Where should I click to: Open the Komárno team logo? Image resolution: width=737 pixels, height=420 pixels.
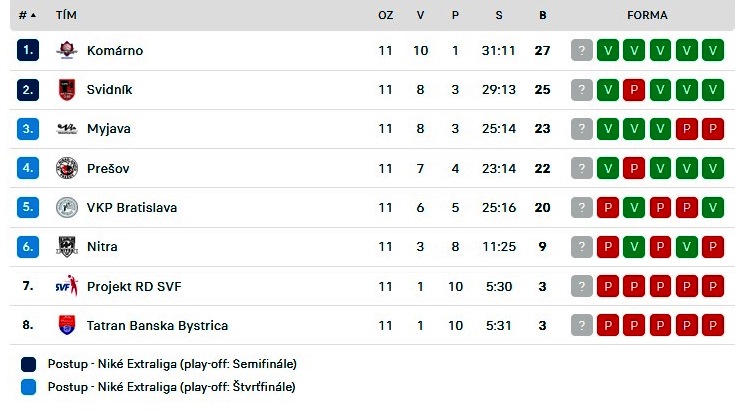point(67,50)
